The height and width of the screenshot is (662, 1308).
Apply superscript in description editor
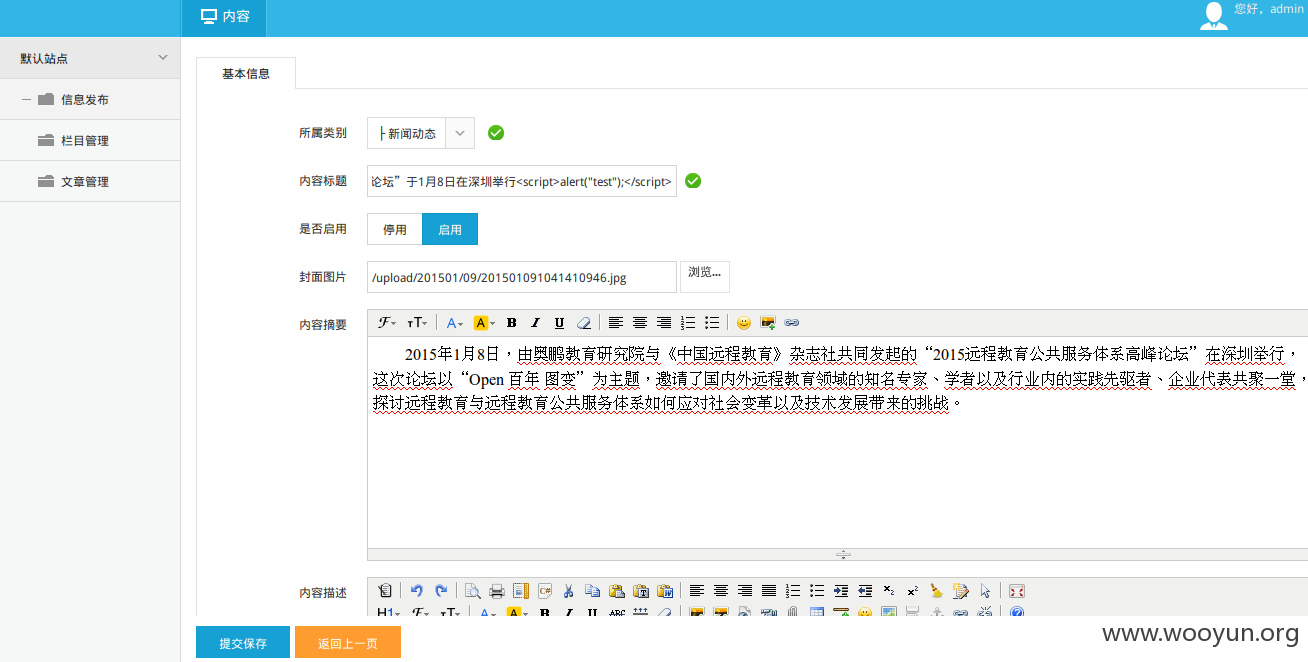[913, 591]
